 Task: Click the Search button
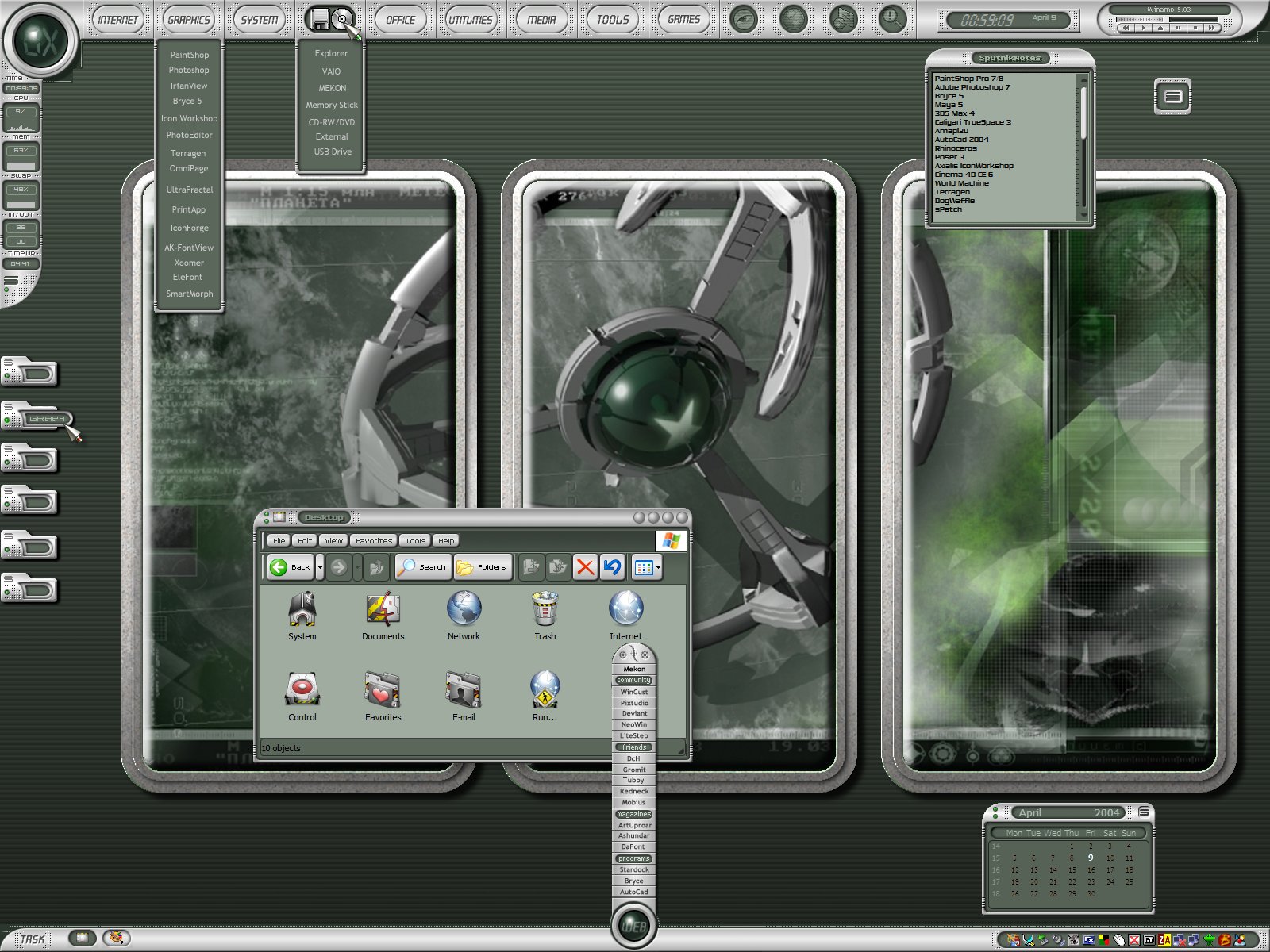coord(423,566)
